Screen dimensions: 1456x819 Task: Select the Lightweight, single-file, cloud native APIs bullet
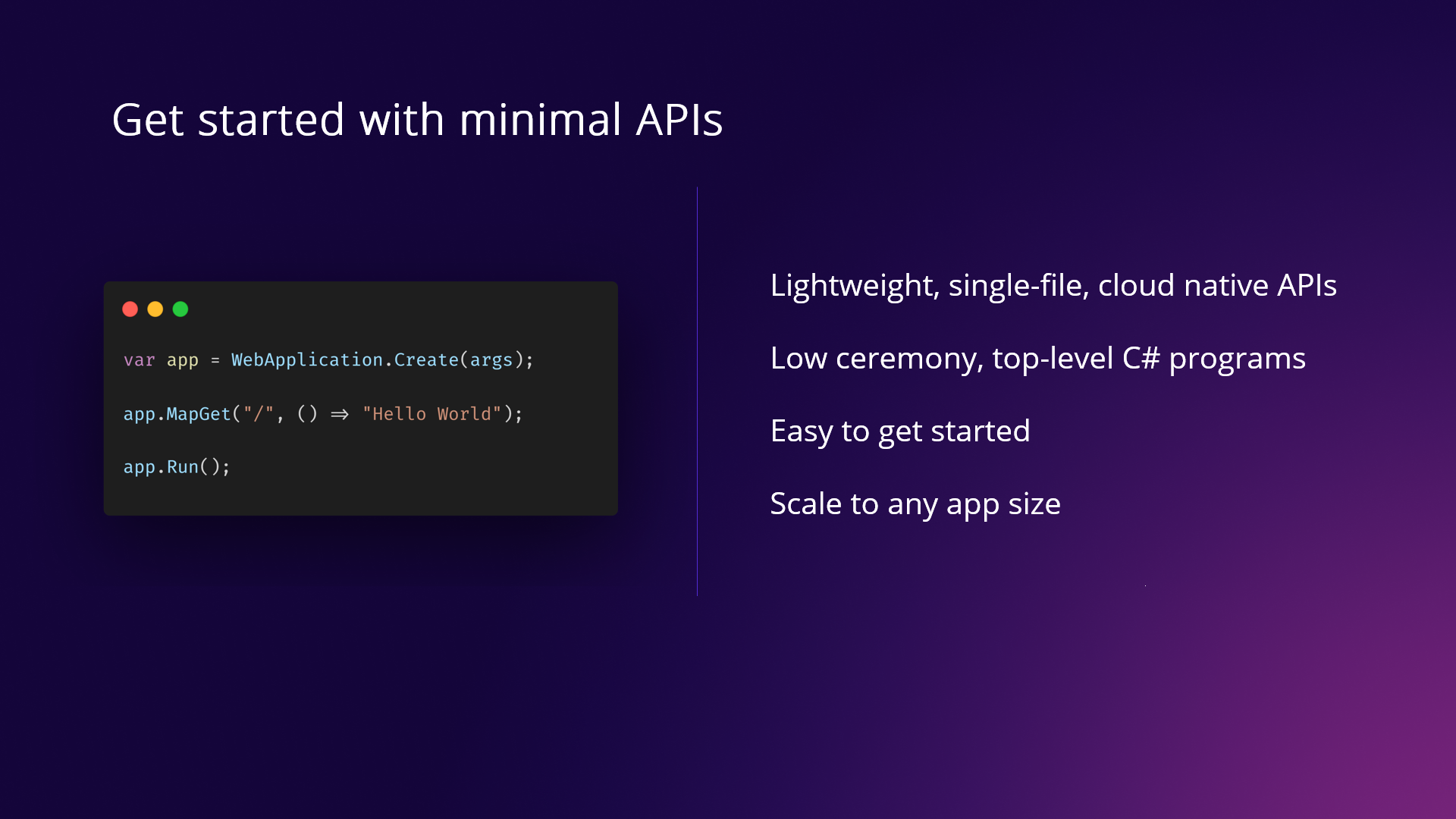1053,286
